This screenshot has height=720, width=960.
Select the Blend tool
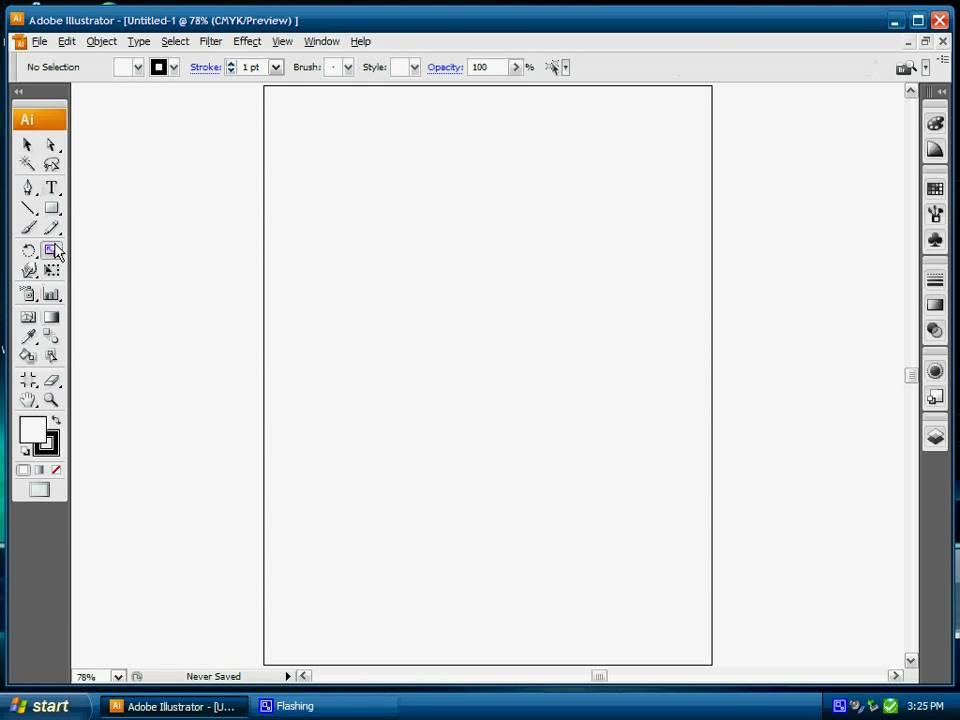click(51, 336)
